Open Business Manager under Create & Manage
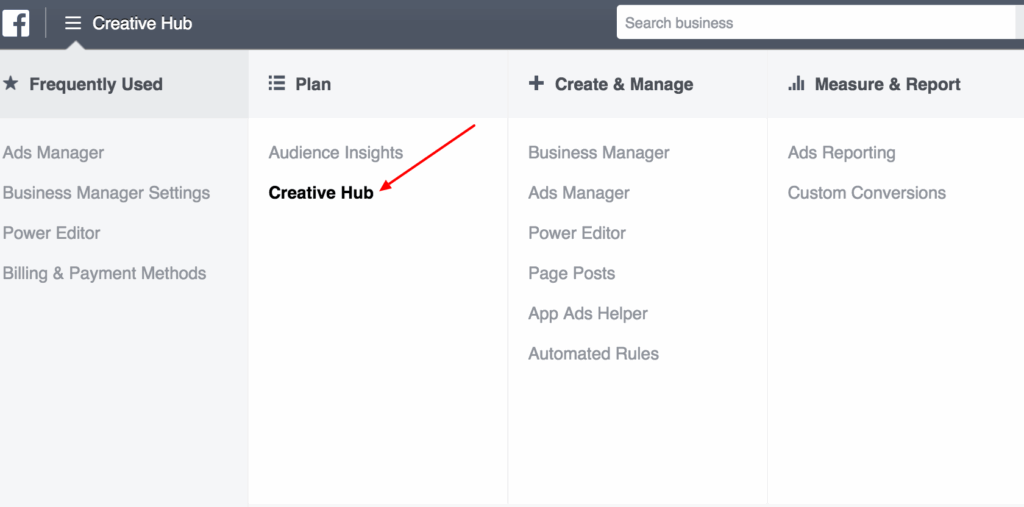Viewport: 1024px width, 507px height. [599, 153]
